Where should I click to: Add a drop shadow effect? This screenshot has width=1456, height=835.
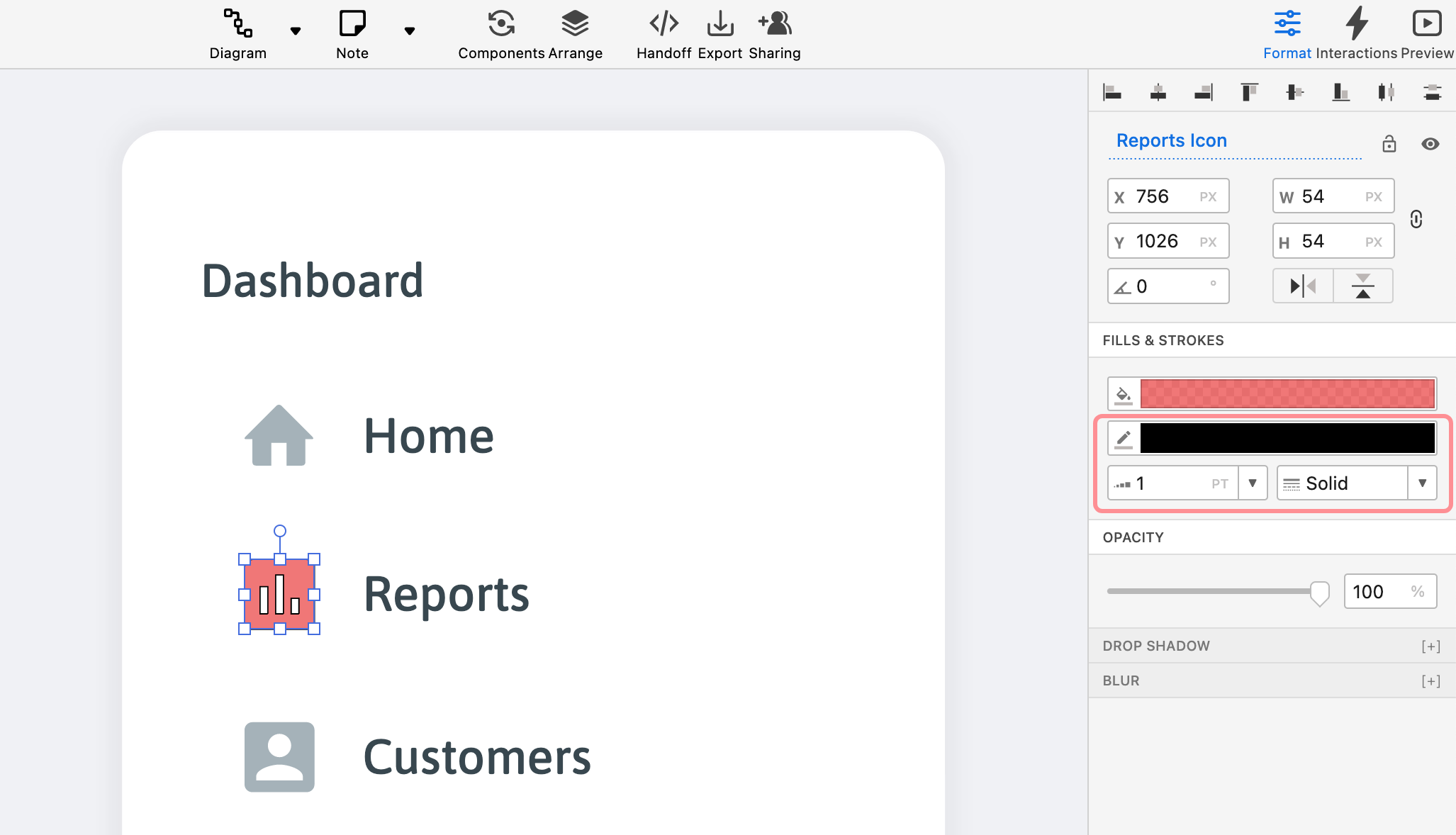(x=1430, y=646)
